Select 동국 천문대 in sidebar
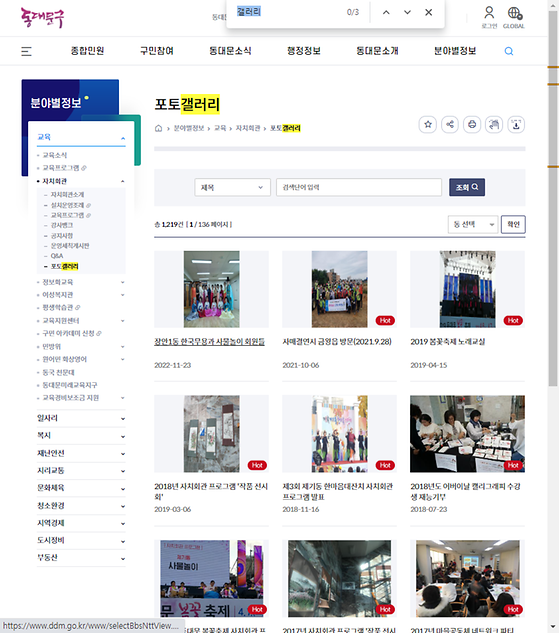The image size is (559, 633). 59,372
